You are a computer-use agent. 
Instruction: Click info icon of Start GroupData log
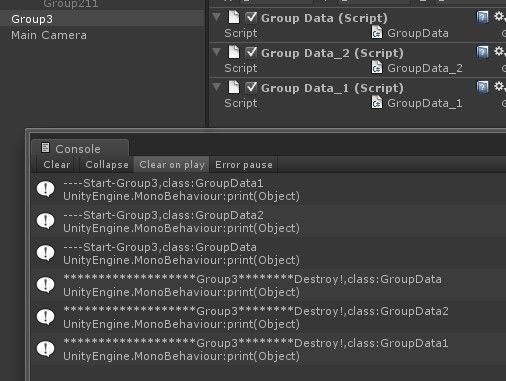45,253
